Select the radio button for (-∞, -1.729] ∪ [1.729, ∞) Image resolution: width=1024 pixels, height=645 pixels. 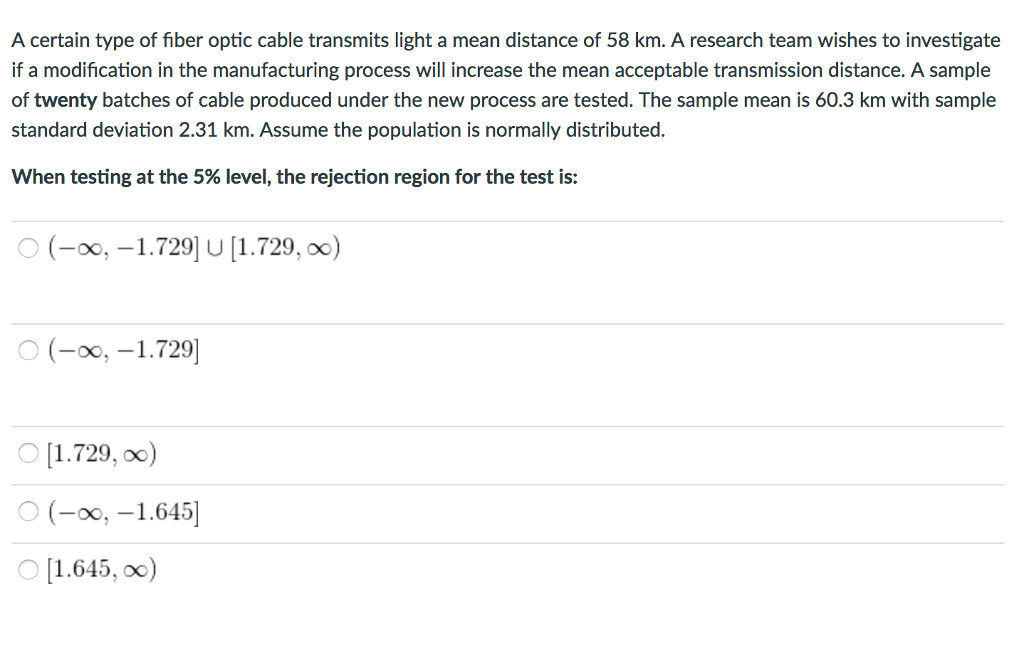coord(28,246)
